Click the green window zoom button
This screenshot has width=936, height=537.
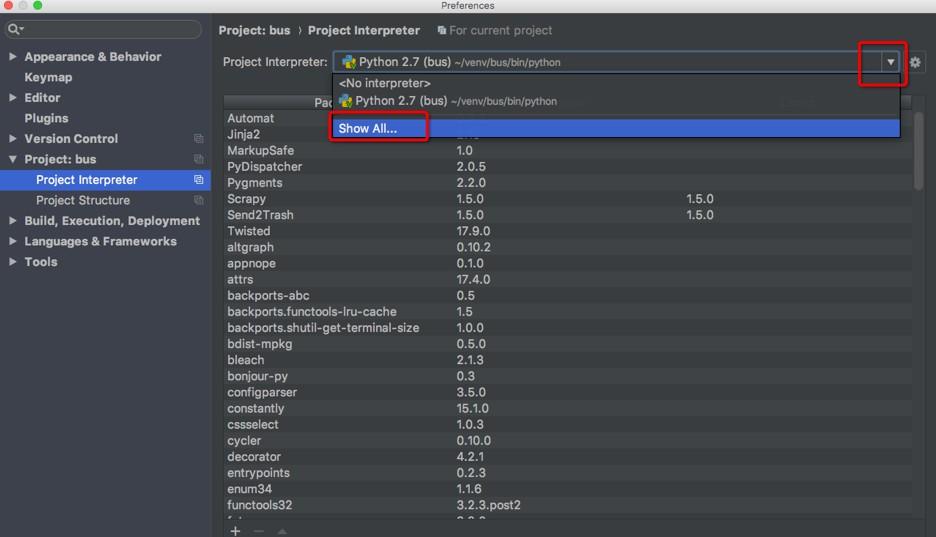click(38, 5)
